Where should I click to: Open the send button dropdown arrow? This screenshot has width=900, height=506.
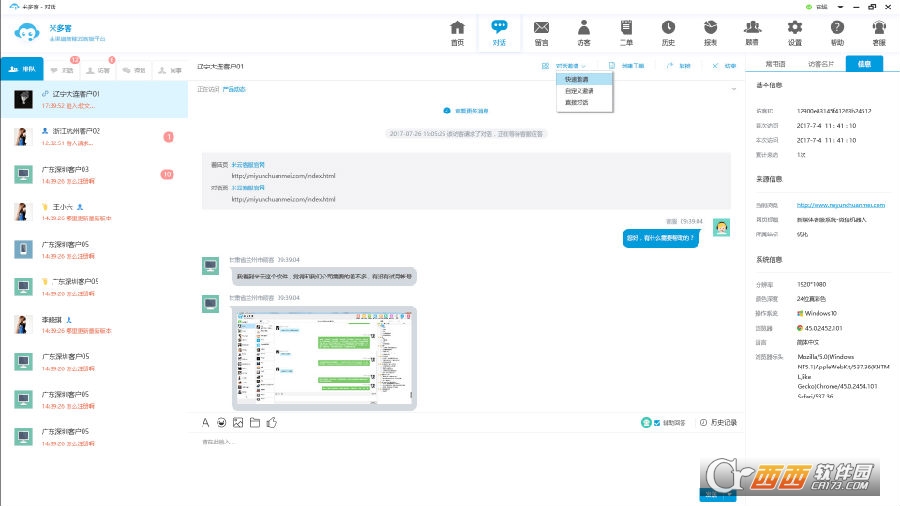tap(730, 494)
